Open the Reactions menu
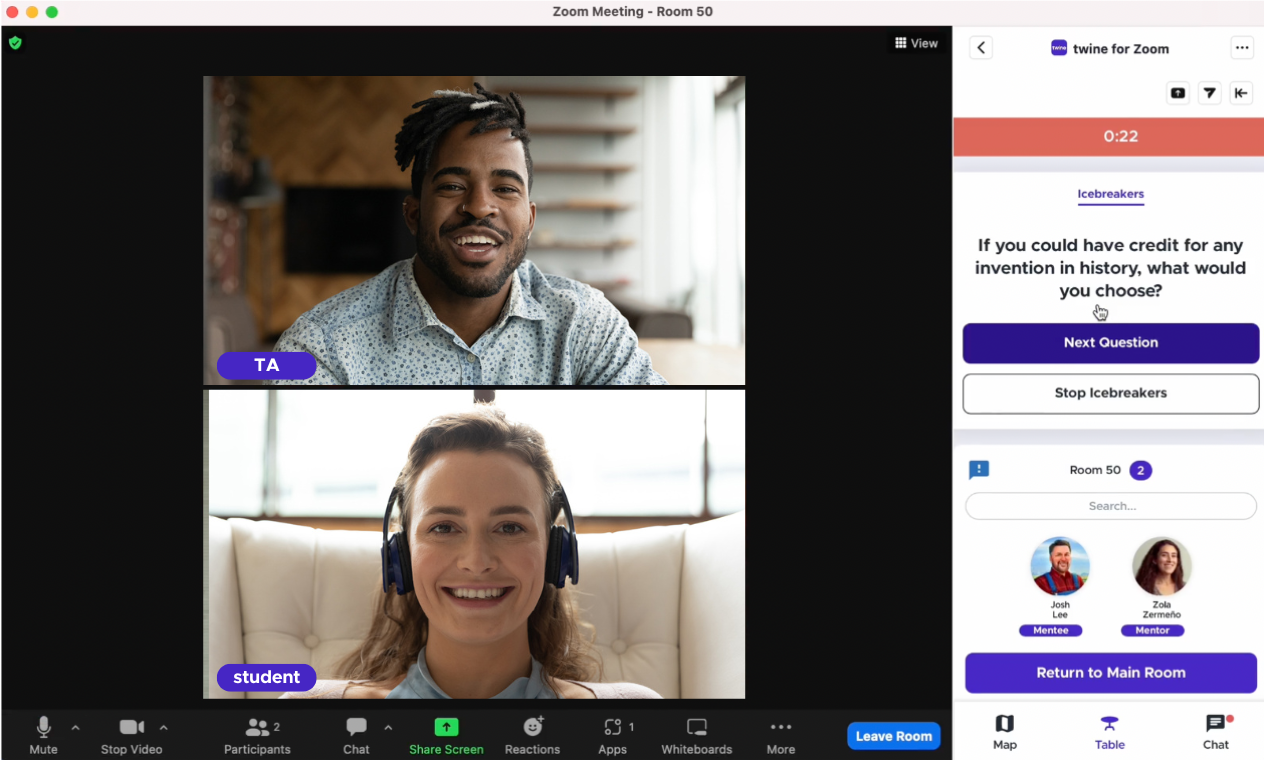 (x=532, y=736)
